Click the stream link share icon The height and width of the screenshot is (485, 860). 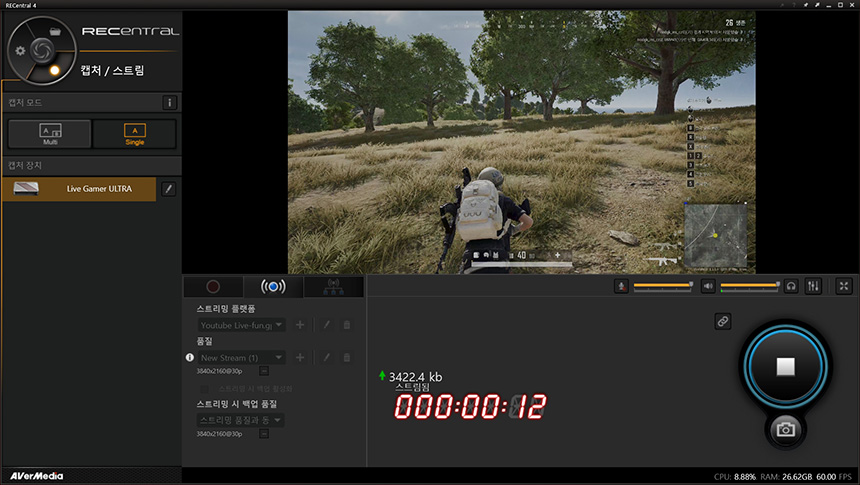723,322
